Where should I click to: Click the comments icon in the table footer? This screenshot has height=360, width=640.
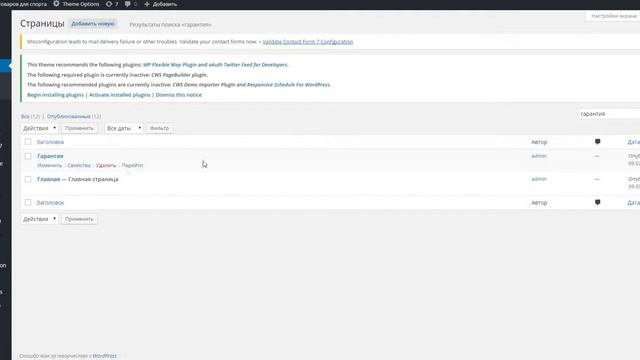[x=598, y=202]
